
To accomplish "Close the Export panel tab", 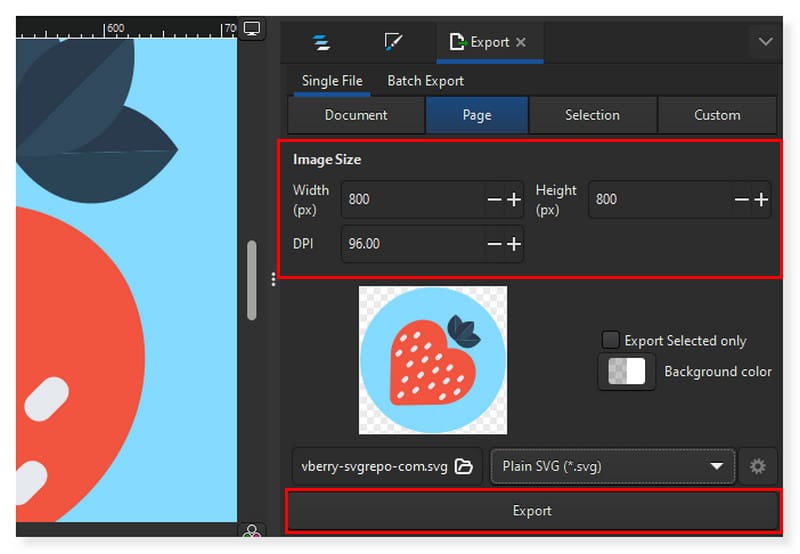I will pos(521,42).
